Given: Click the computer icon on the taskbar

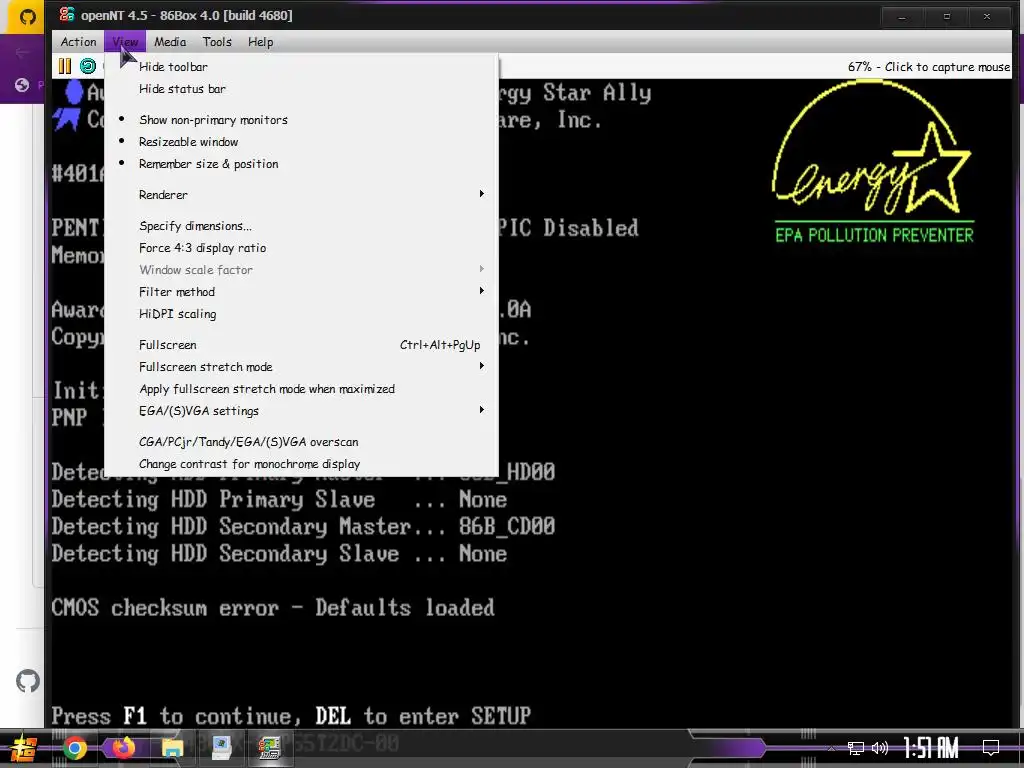Looking at the screenshot, I should click(221, 748).
